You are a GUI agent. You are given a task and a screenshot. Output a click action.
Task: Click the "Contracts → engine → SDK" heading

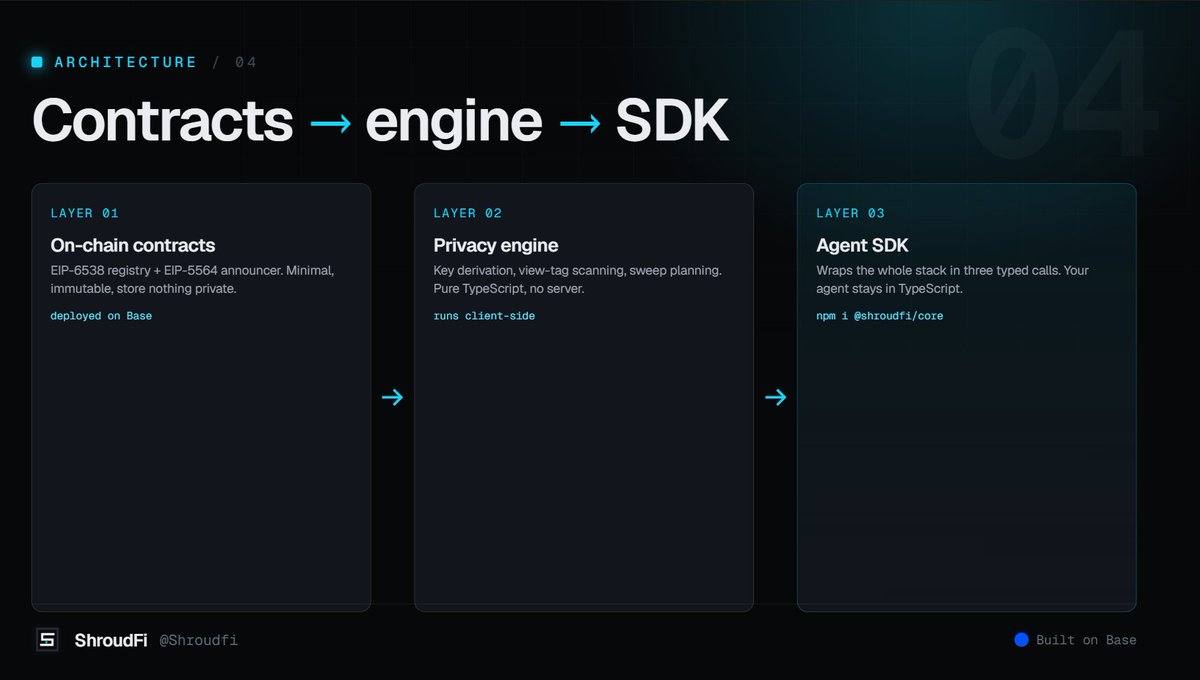pyautogui.click(x=380, y=121)
